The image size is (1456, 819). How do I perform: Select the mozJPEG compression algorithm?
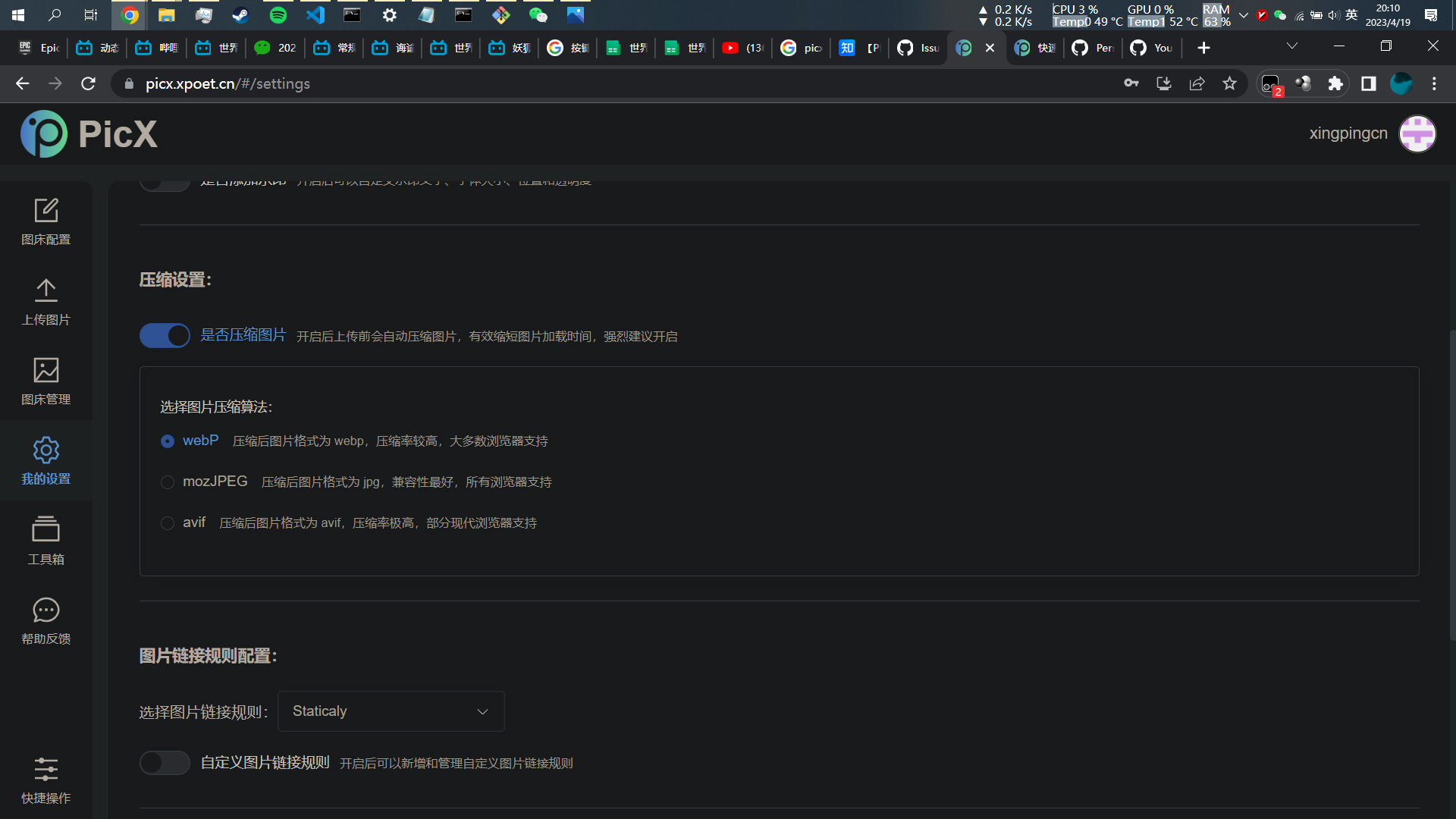point(168,482)
